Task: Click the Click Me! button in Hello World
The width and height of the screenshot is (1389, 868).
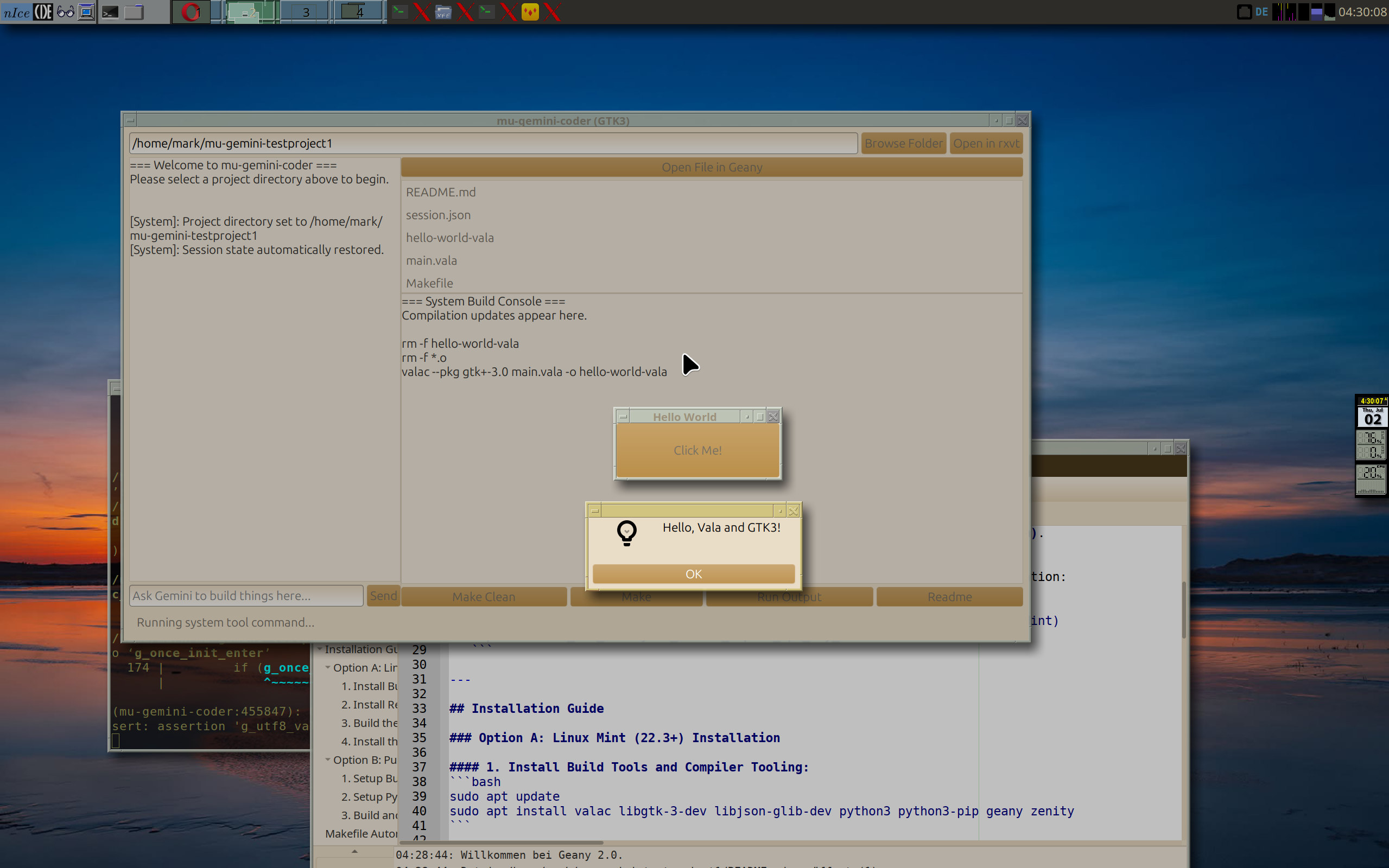Action: pyautogui.click(x=697, y=451)
